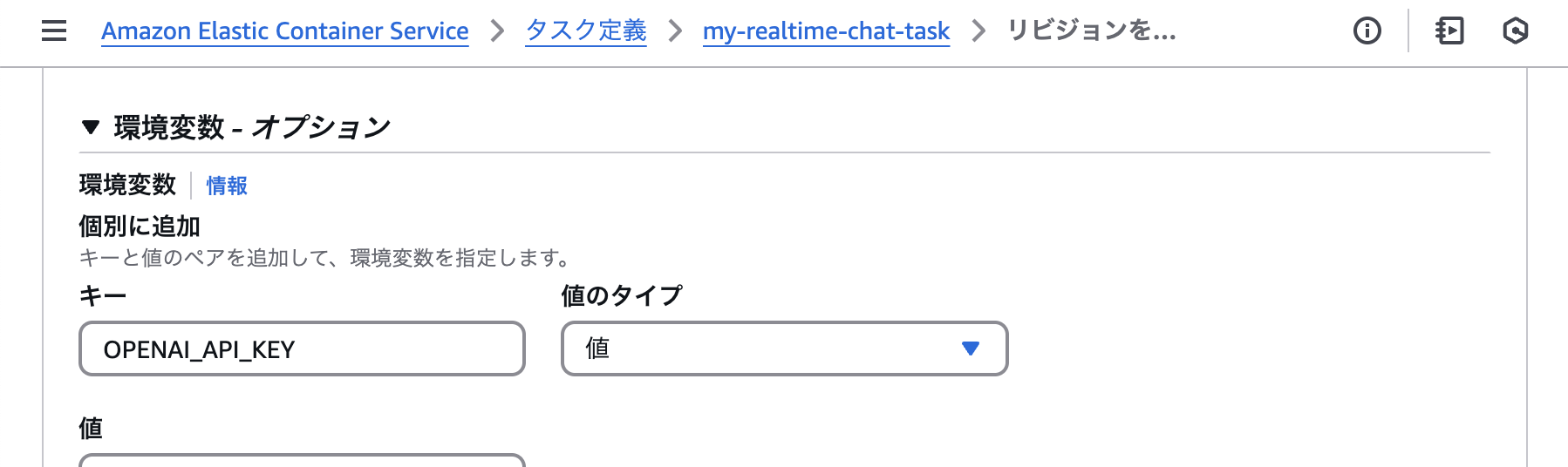Click chevron after my-realtime-chat-task breadcrumb
The height and width of the screenshot is (467, 1568).
(x=978, y=31)
